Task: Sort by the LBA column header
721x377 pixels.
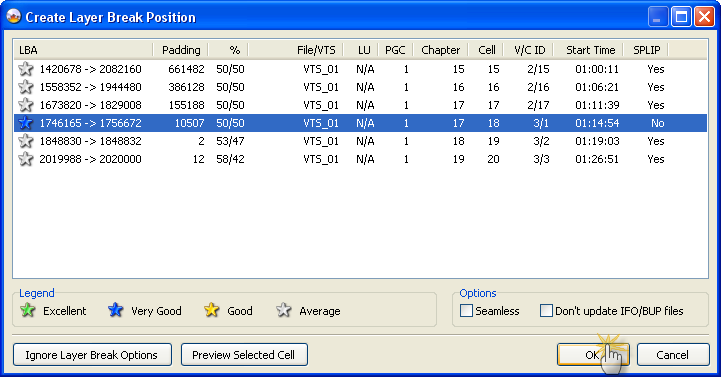Action: [83, 50]
